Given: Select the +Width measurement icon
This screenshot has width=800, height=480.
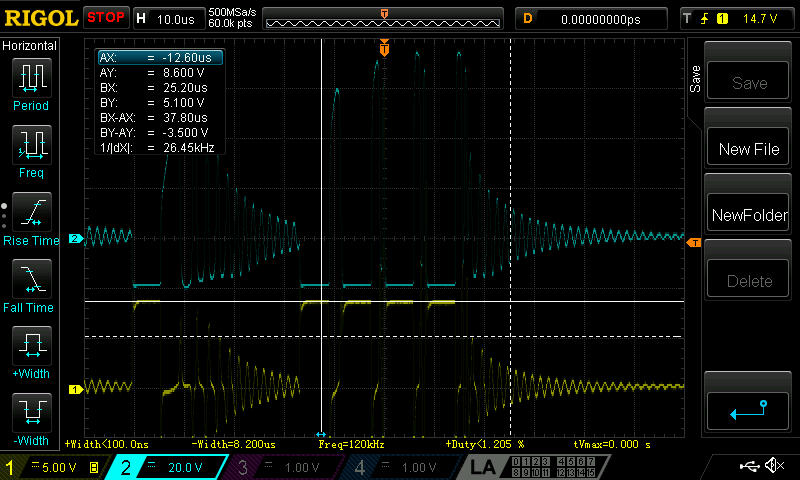Looking at the screenshot, I should click(x=32, y=345).
